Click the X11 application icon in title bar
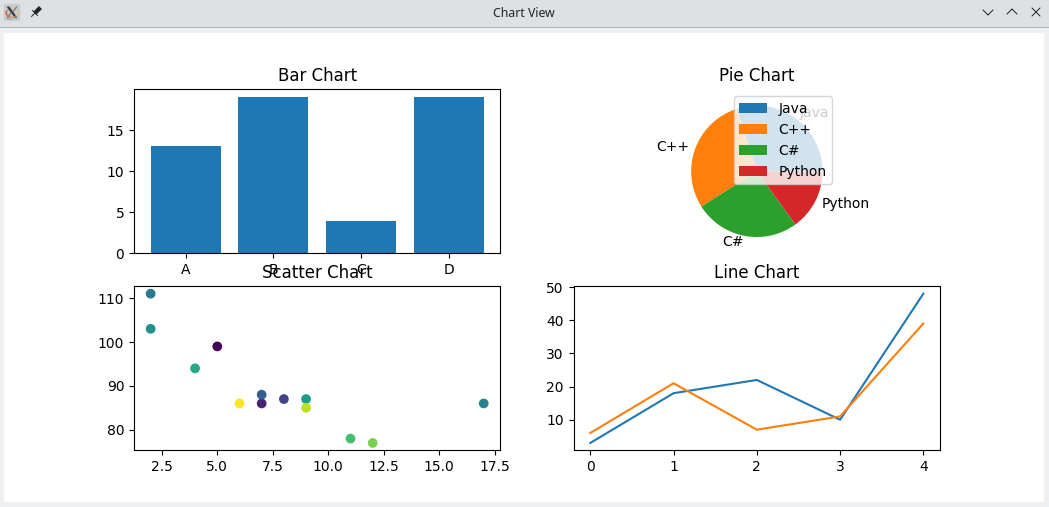The height and width of the screenshot is (507, 1049). 12,12
